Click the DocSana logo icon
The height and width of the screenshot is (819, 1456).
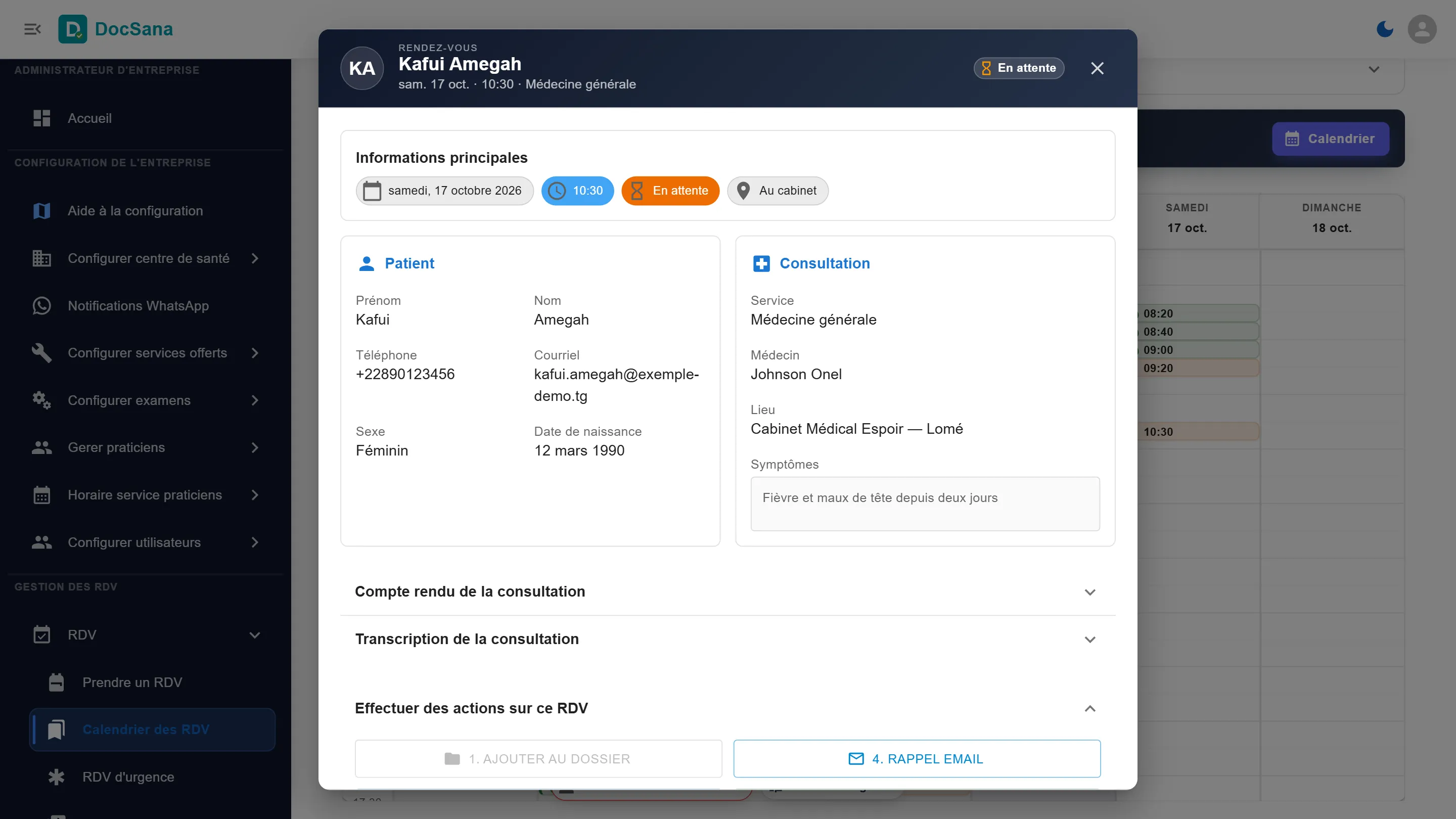click(x=72, y=29)
